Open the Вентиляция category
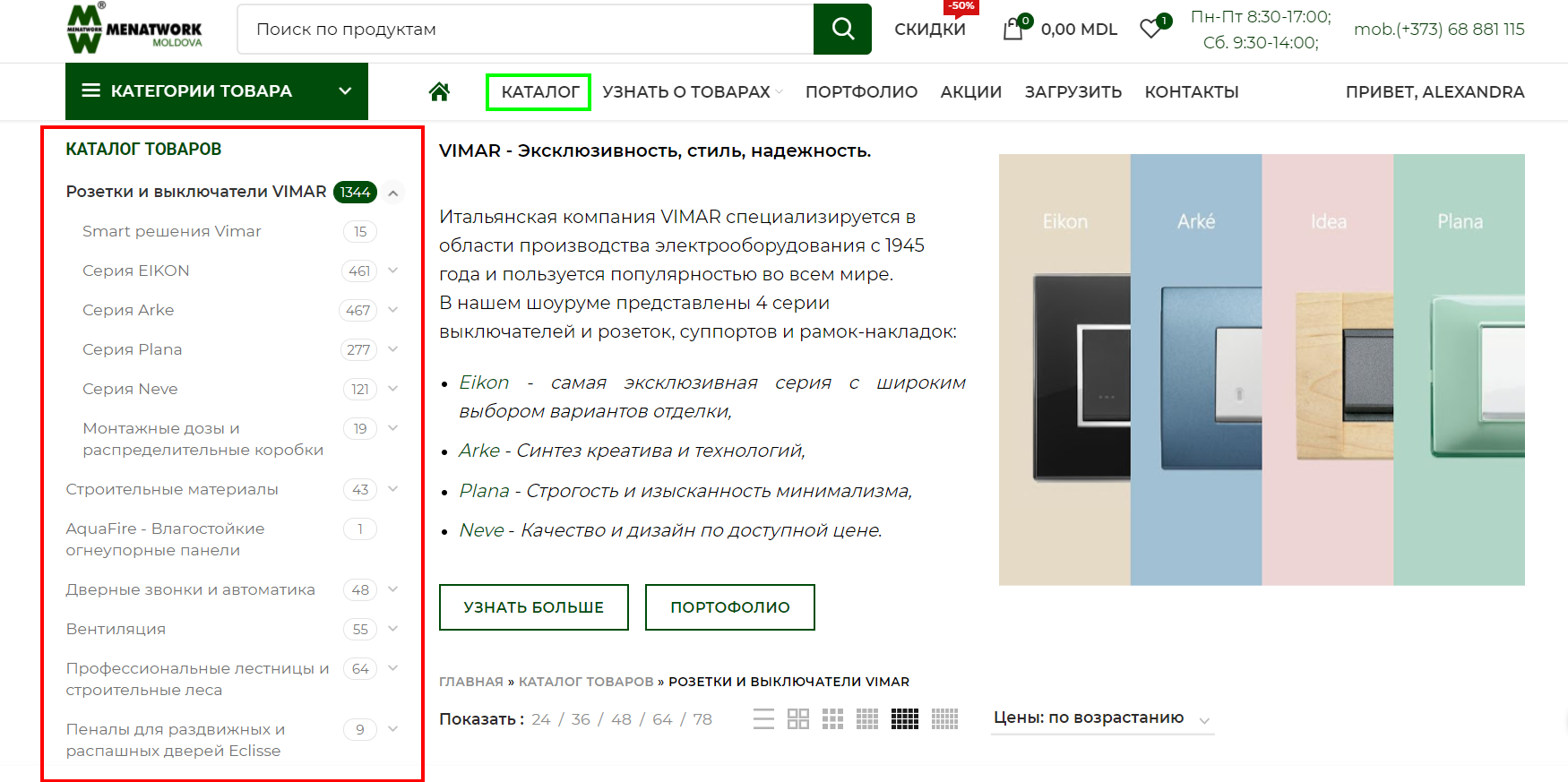1568x782 pixels. coord(116,629)
